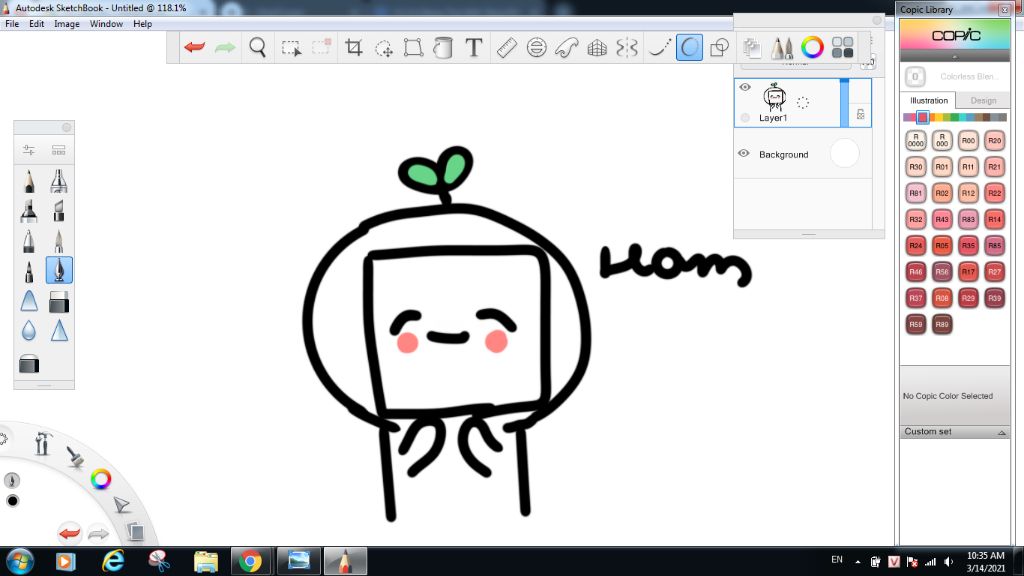The image size is (1024, 576).
Task: Select the rectangular Selection tool
Action: (x=291, y=48)
